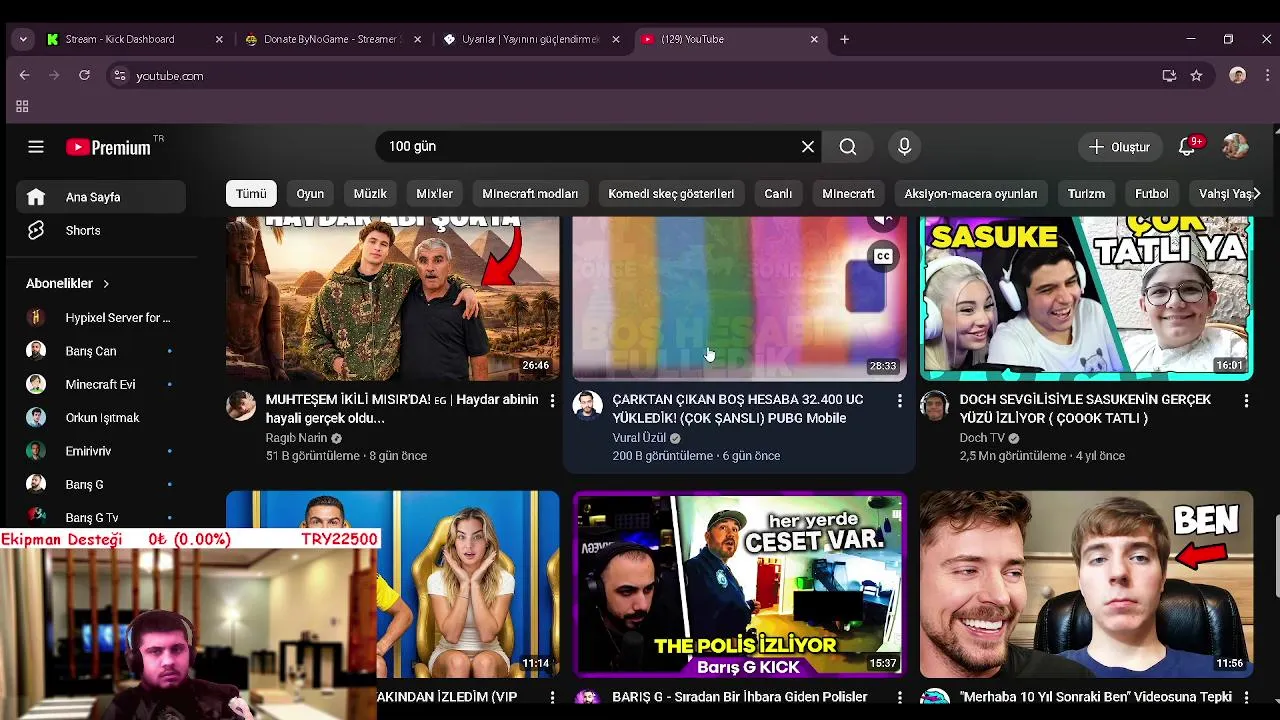The image size is (1280, 720).
Task: Open Chrome profile avatar
Action: [1238, 75]
